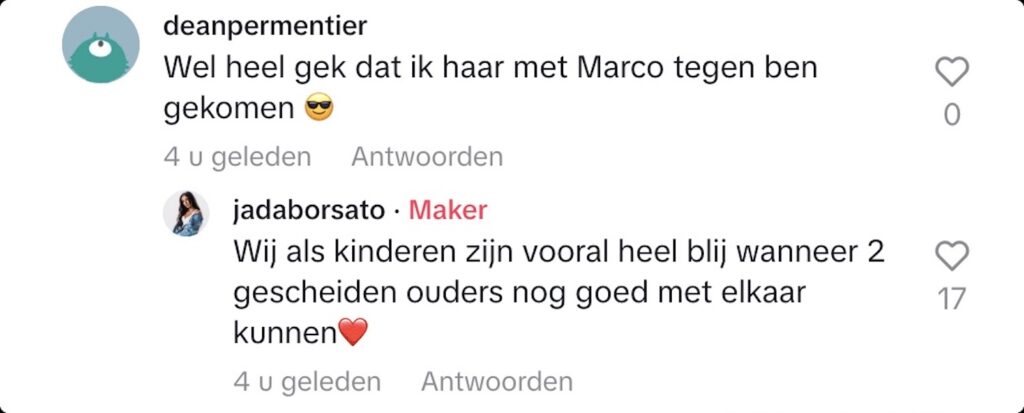
Task: Click the red Maker badge
Action: [x=448, y=210]
